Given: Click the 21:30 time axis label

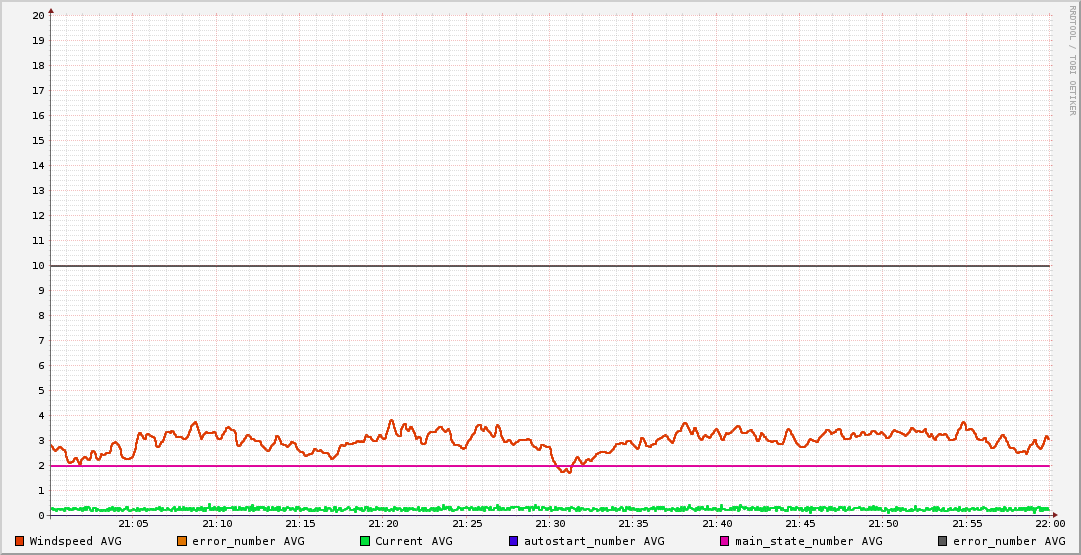Looking at the screenshot, I should [x=550, y=524].
